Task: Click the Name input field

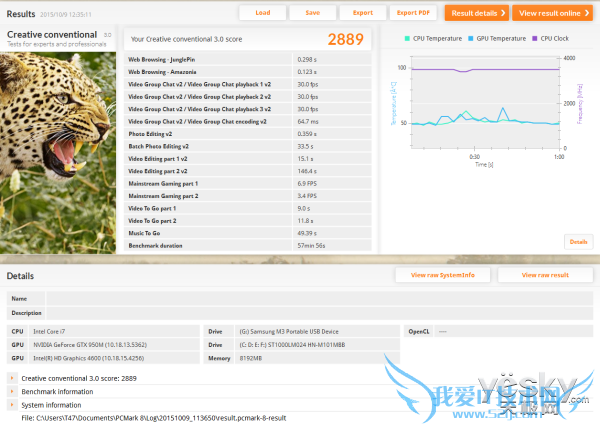Action: [320, 299]
